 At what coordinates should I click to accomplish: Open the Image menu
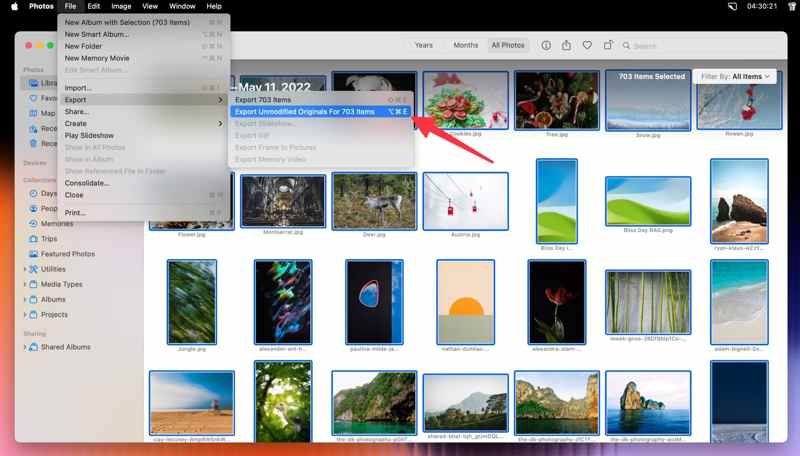point(121,6)
